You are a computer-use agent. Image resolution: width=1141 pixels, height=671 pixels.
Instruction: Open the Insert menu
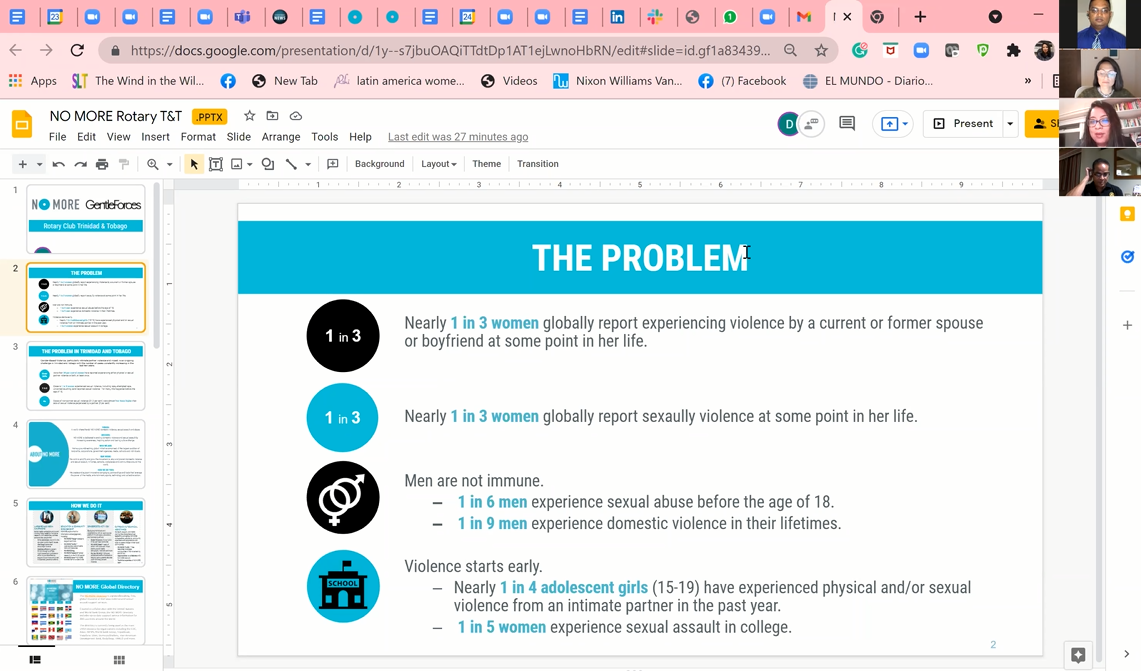click(155, 137)
